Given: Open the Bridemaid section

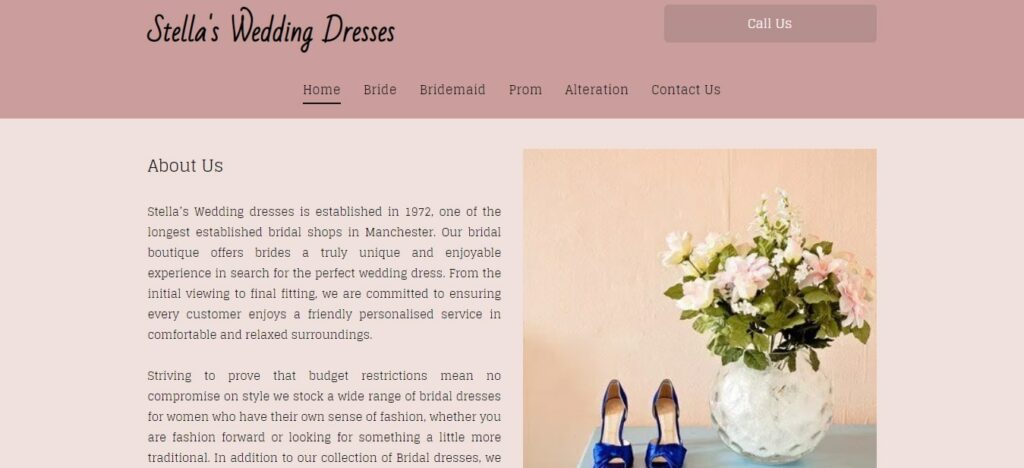Looking at the screenshot, I should tap(453, 89).
